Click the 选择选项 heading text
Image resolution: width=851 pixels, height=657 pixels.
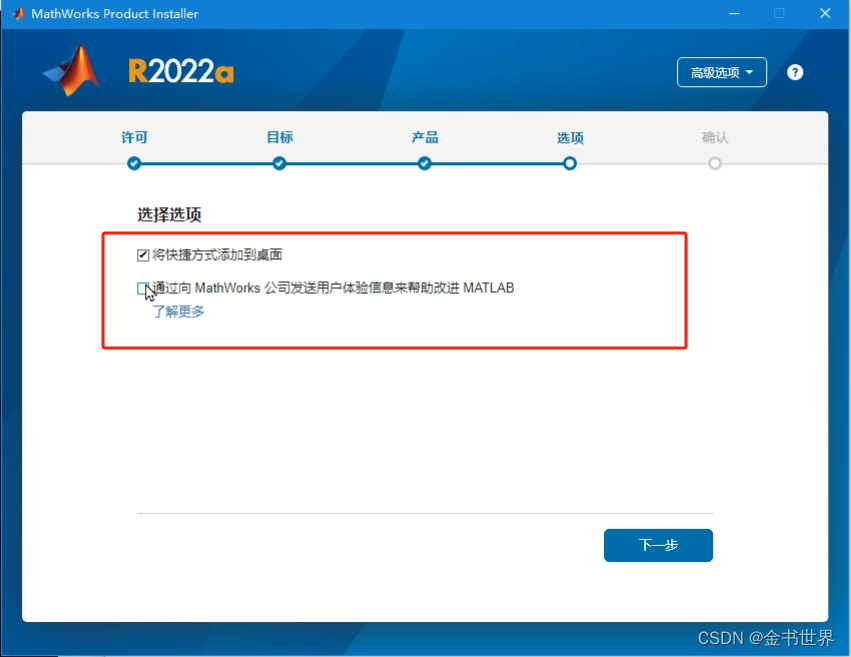pos(169,215)
